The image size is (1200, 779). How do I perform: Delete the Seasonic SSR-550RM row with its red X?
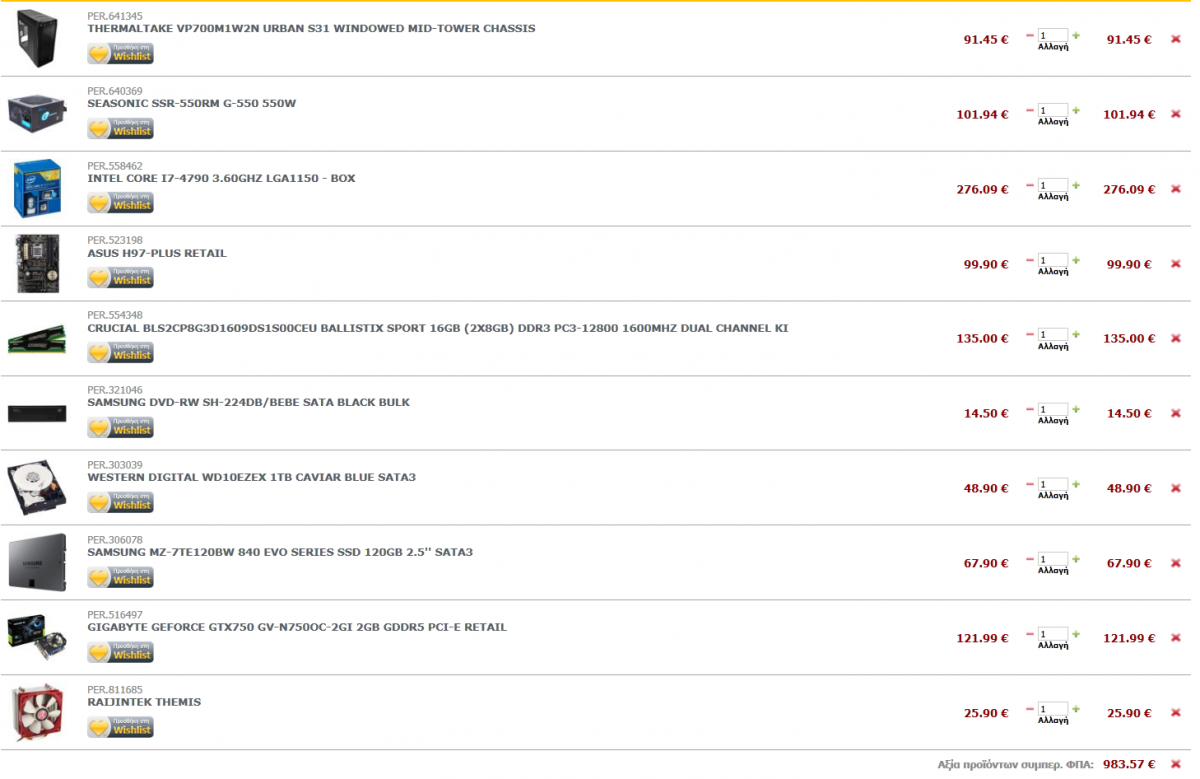pos(1176,114)
